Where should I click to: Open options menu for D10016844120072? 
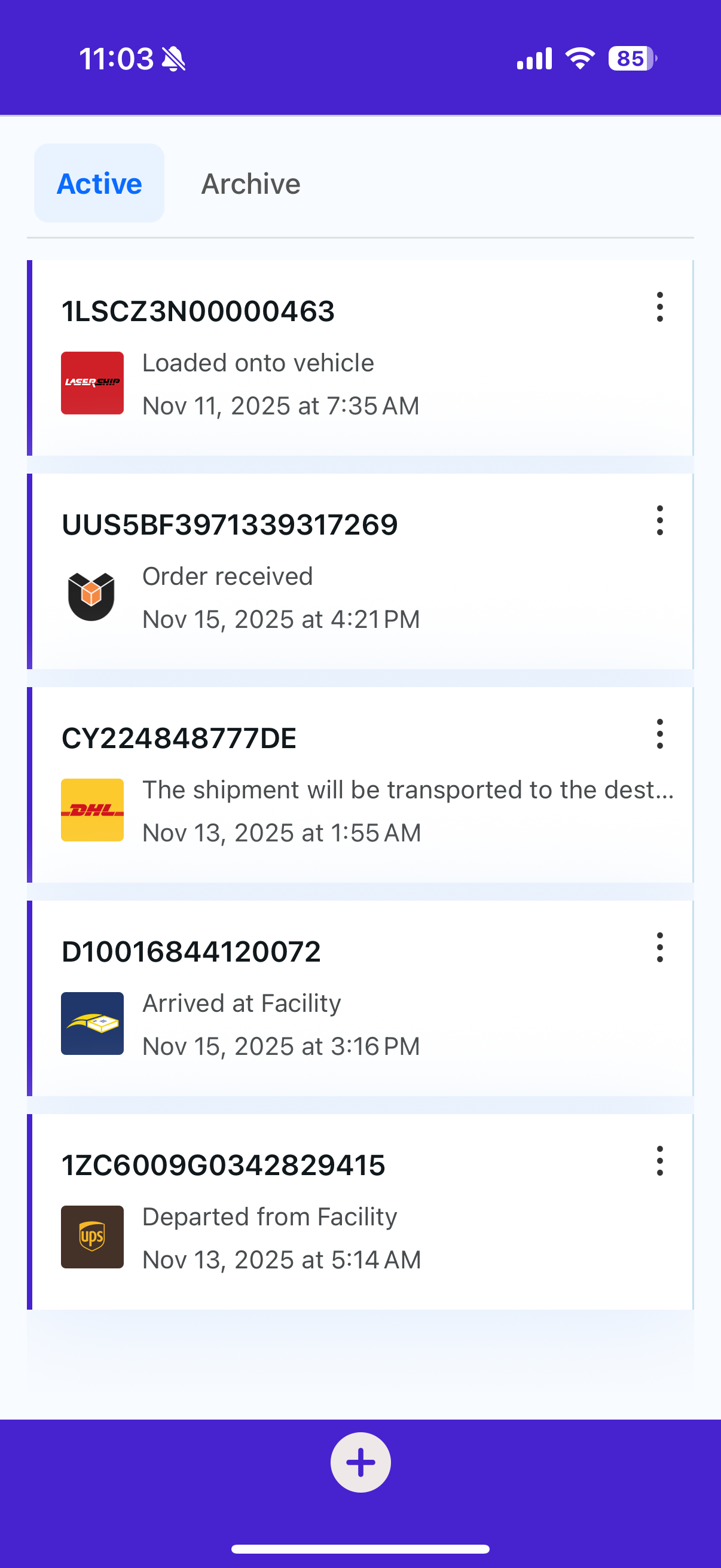point(659,947)
